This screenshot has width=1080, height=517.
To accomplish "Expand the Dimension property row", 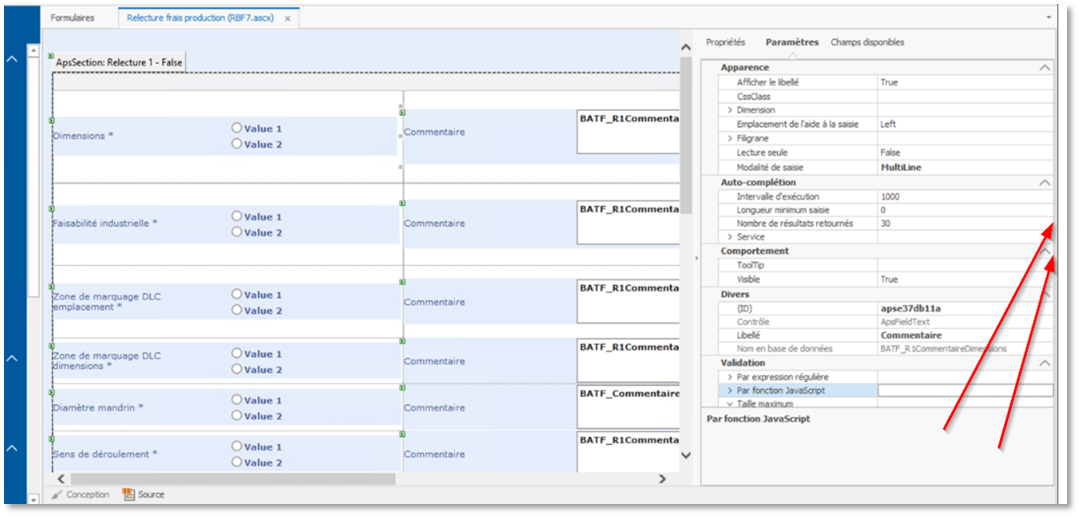I will pyautogui.click(x=730, y=110).
